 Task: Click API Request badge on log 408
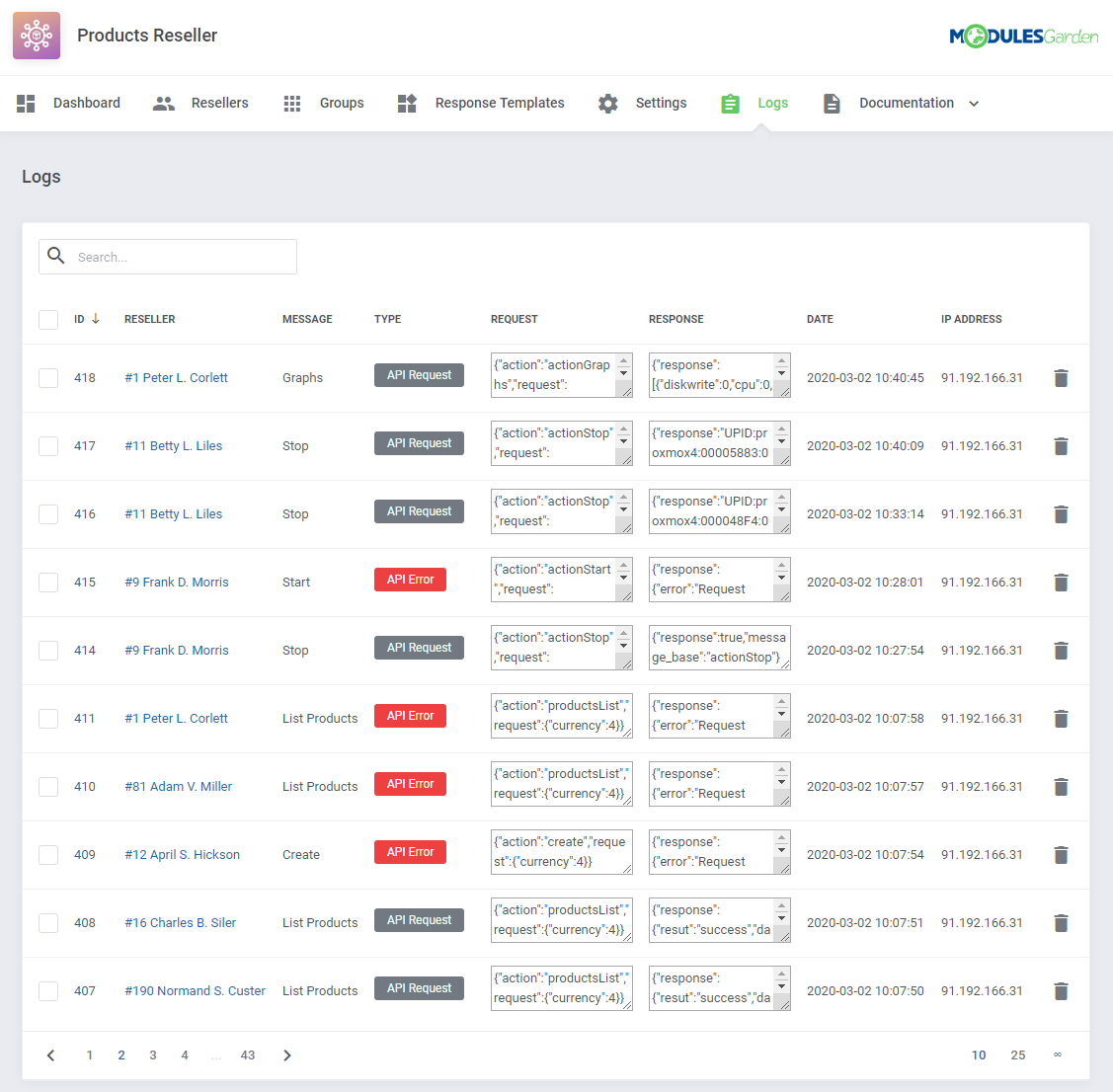[419, 920]
